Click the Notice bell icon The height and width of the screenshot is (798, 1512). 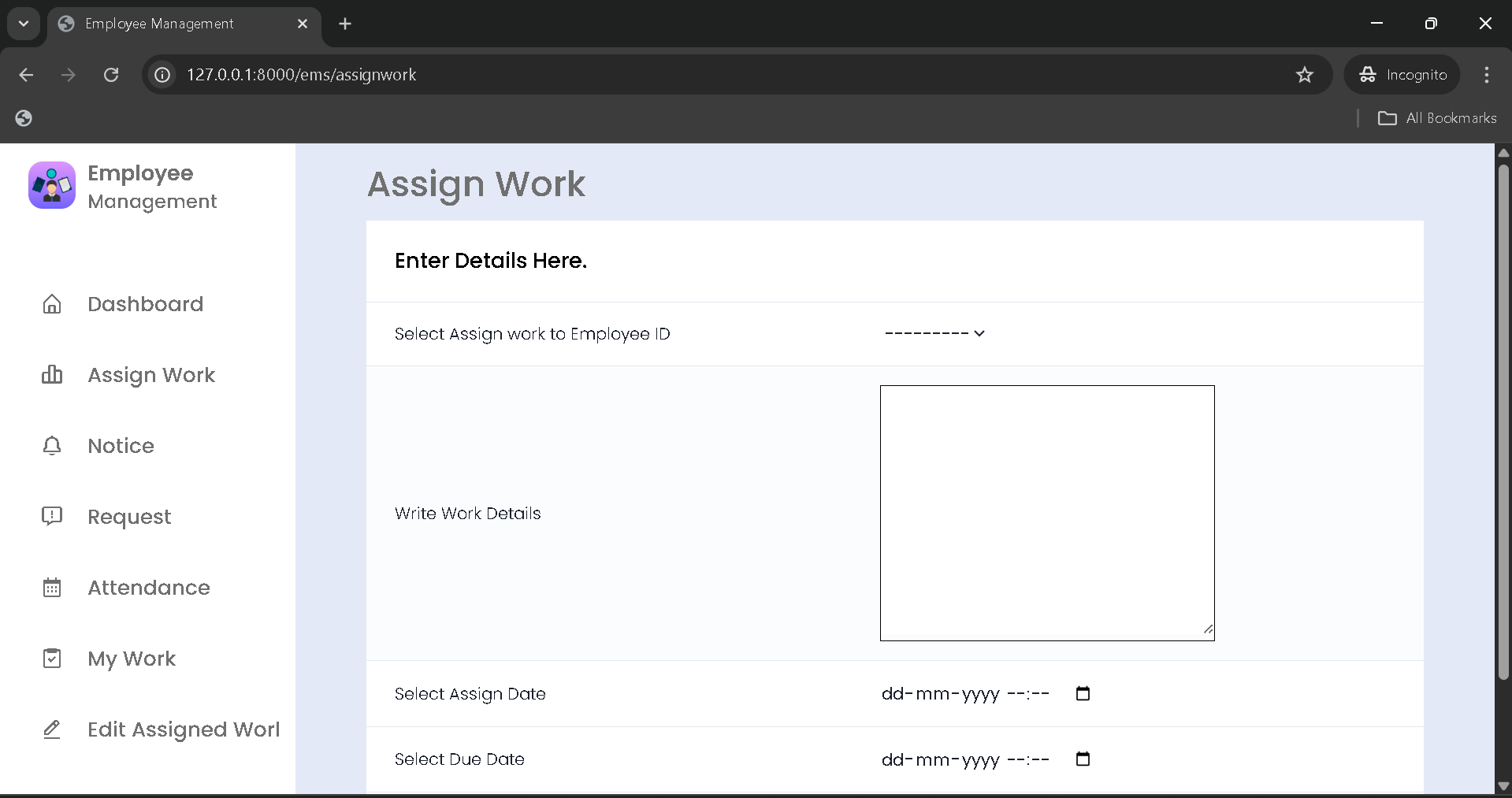[x=52, y=446]
